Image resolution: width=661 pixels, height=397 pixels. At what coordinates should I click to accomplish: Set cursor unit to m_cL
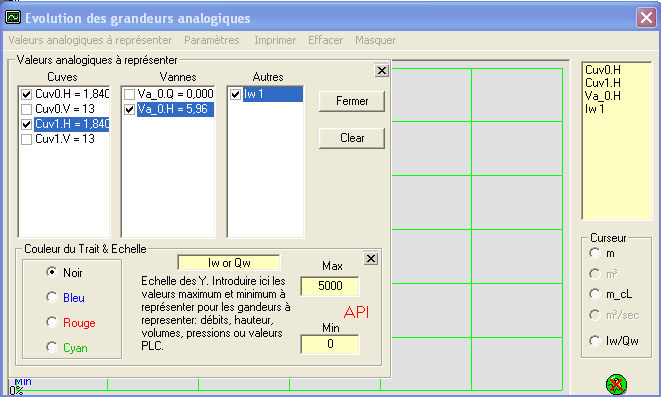595,294
